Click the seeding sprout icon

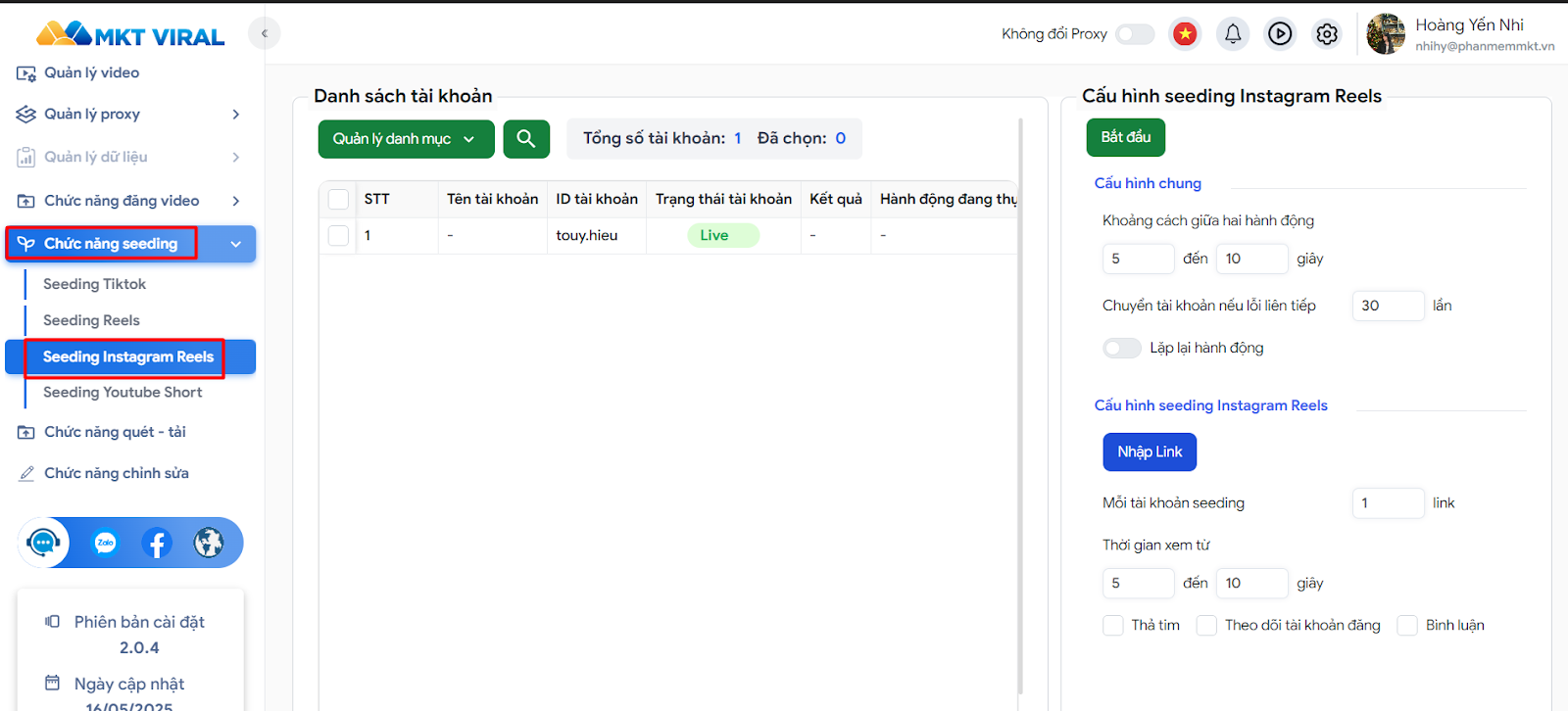(26, 244)
